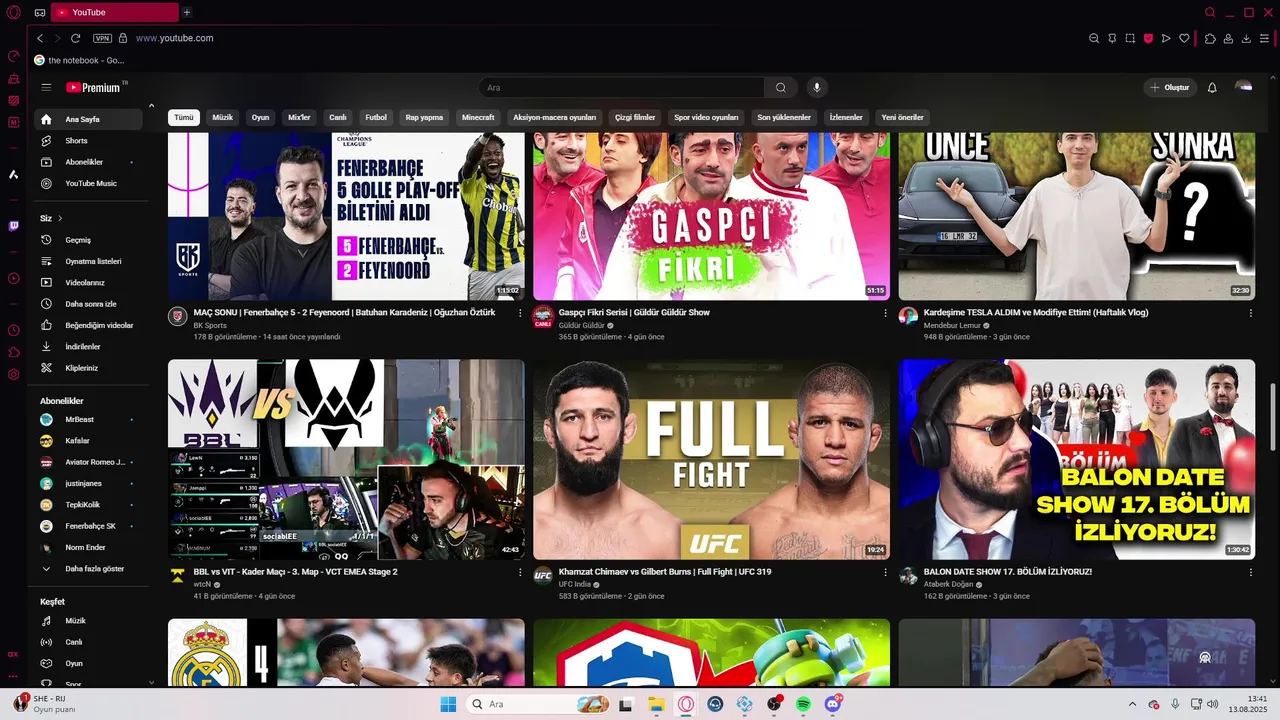Open Geçmiş watch history
This screenshot has width=1280, height=720.
tap(88, 240)
